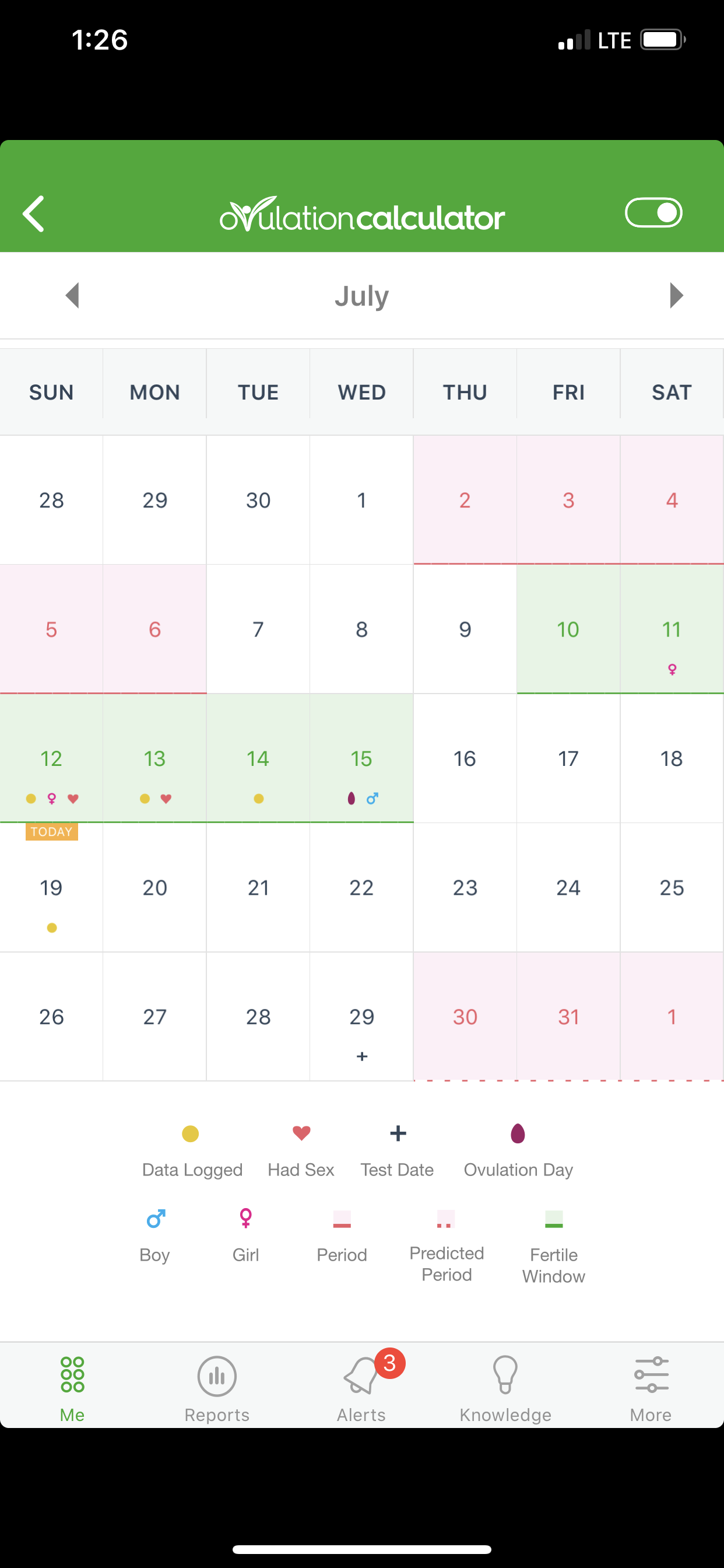Tap the Boy symbol legend icon
Viewport: 724px width, 1568px height.
click(156, 1219)
